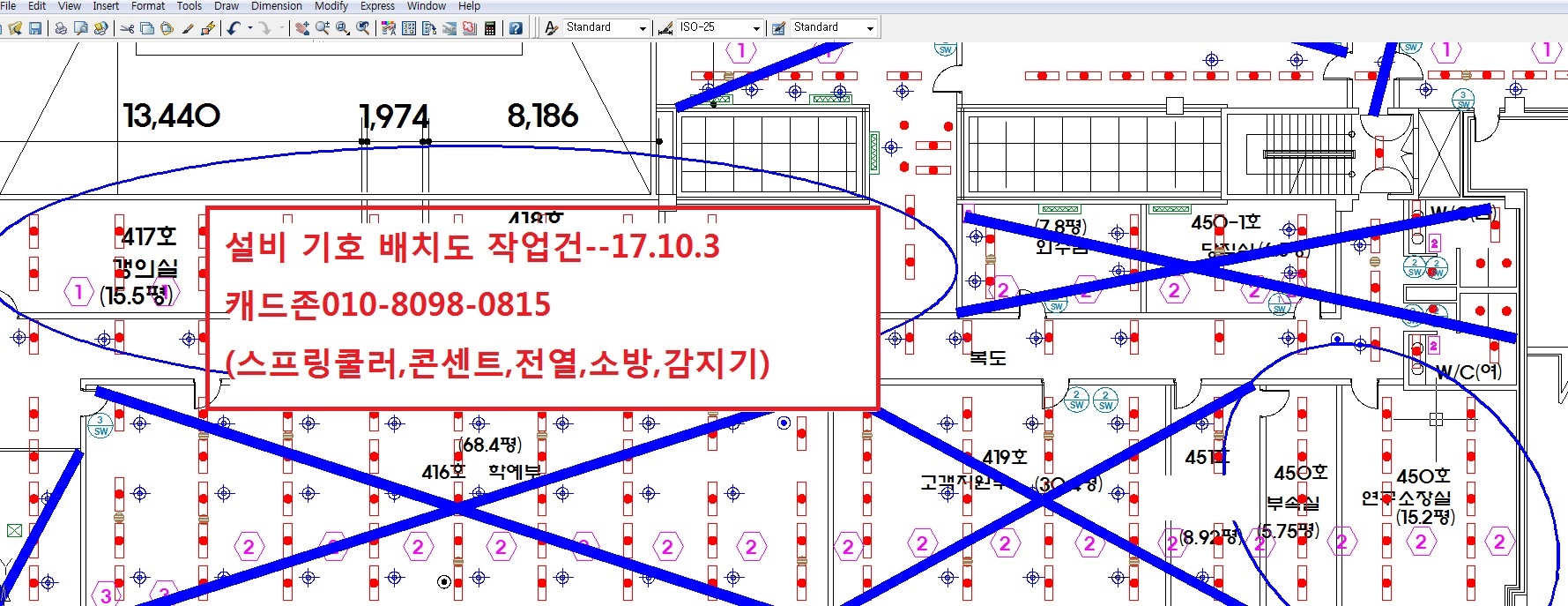
Task: Undo the last action
Action: pyautogui.click(x=234, y=28)
